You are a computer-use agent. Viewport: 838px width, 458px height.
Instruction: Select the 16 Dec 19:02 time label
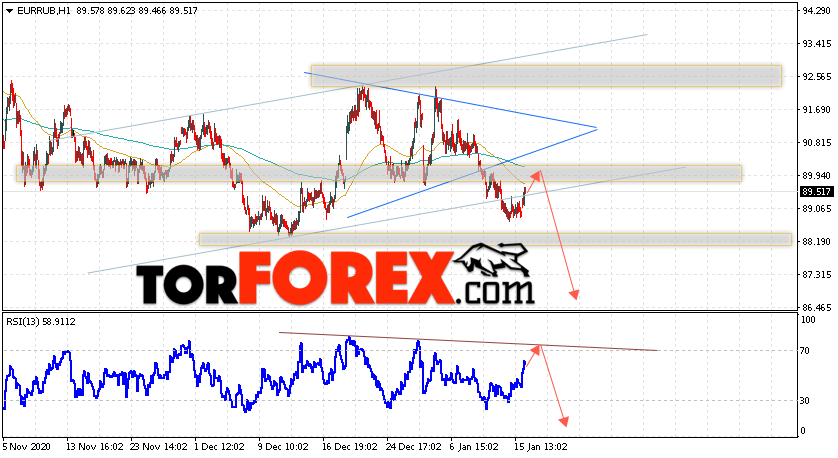(351, 446)
